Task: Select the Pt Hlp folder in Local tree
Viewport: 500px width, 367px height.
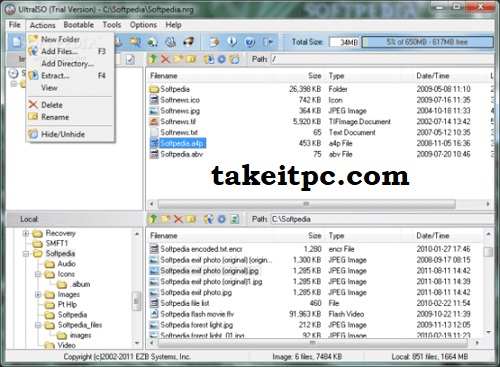Action: (x=67, y=305)
